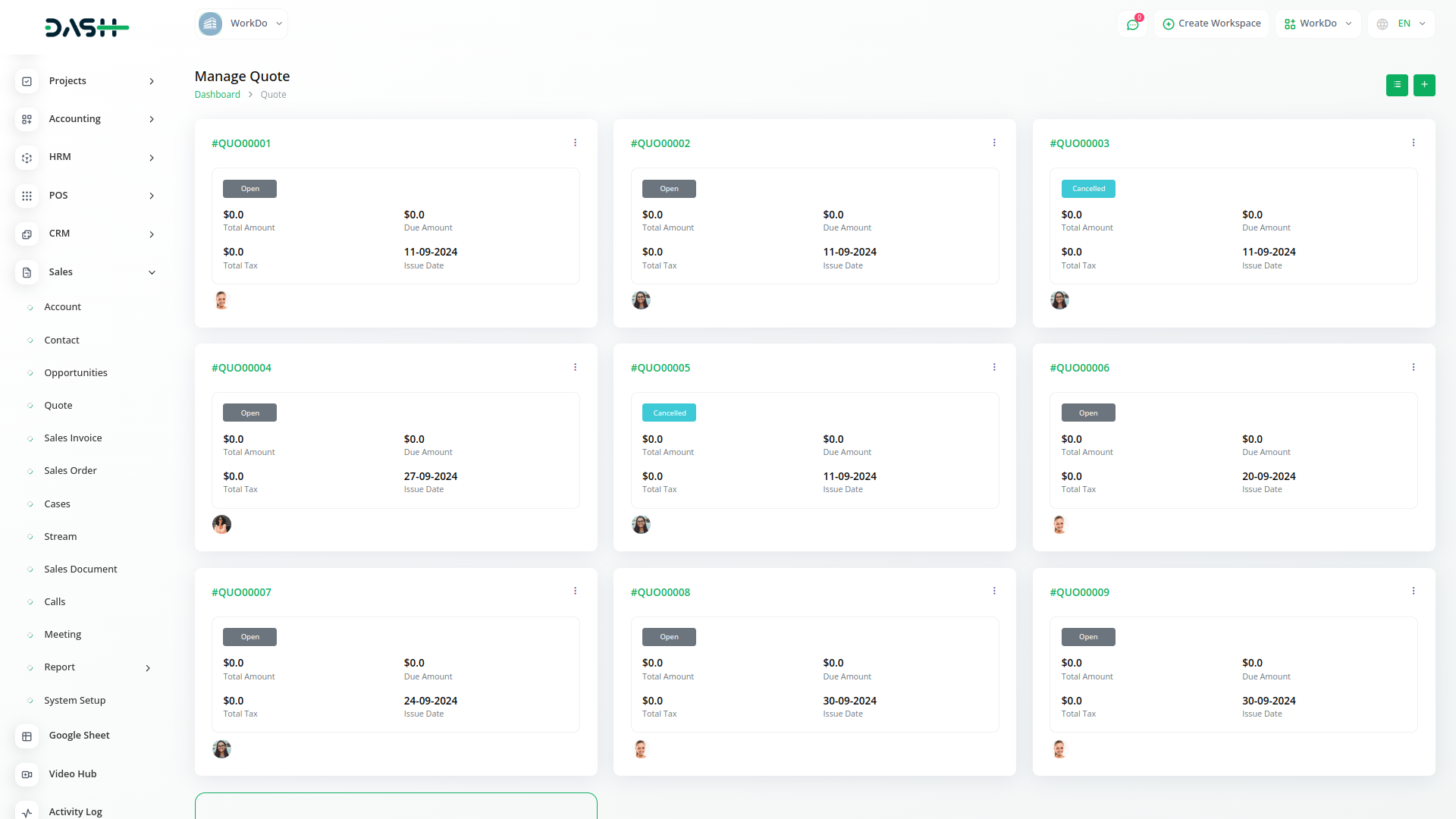The height and width of the screenshot is (819, 1456).
Task: Expand the Report submenu
Action: pyautogui.click(x=148, y=668)
